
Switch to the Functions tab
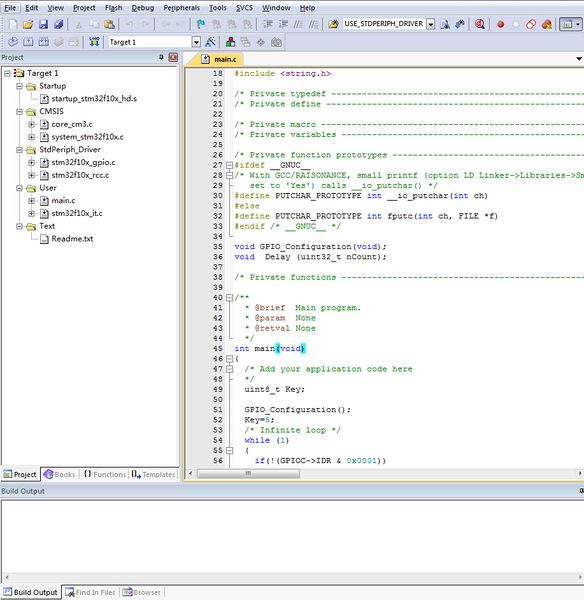tap(105, 474)
